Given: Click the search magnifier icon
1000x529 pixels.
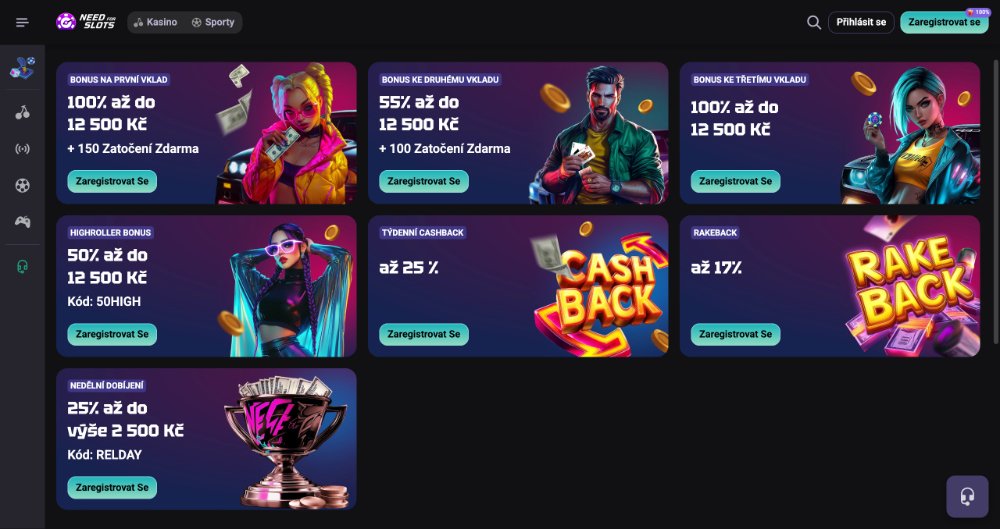Looking at the screenshot, I should 814,22.
